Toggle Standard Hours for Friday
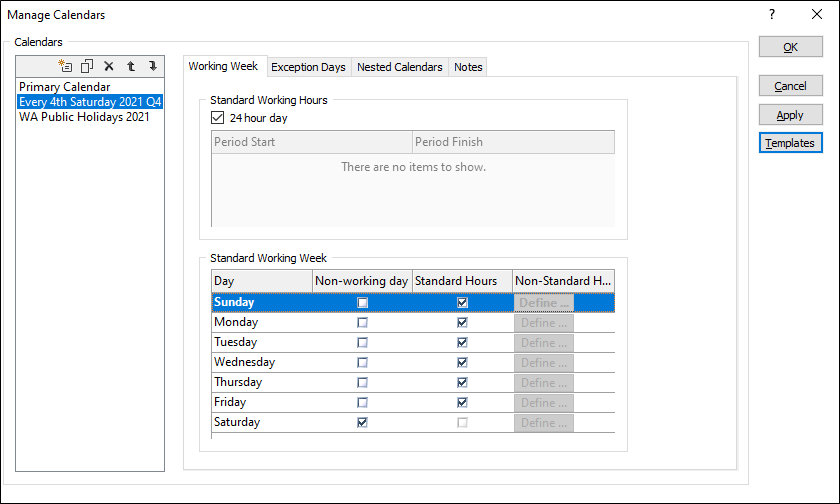This screenshot has height=504, width=840. 462,403
